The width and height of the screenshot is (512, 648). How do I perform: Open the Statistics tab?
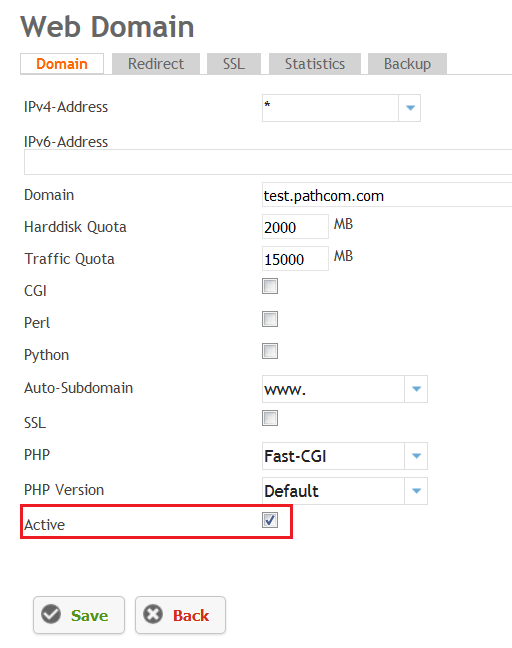(x=315, y=64)
